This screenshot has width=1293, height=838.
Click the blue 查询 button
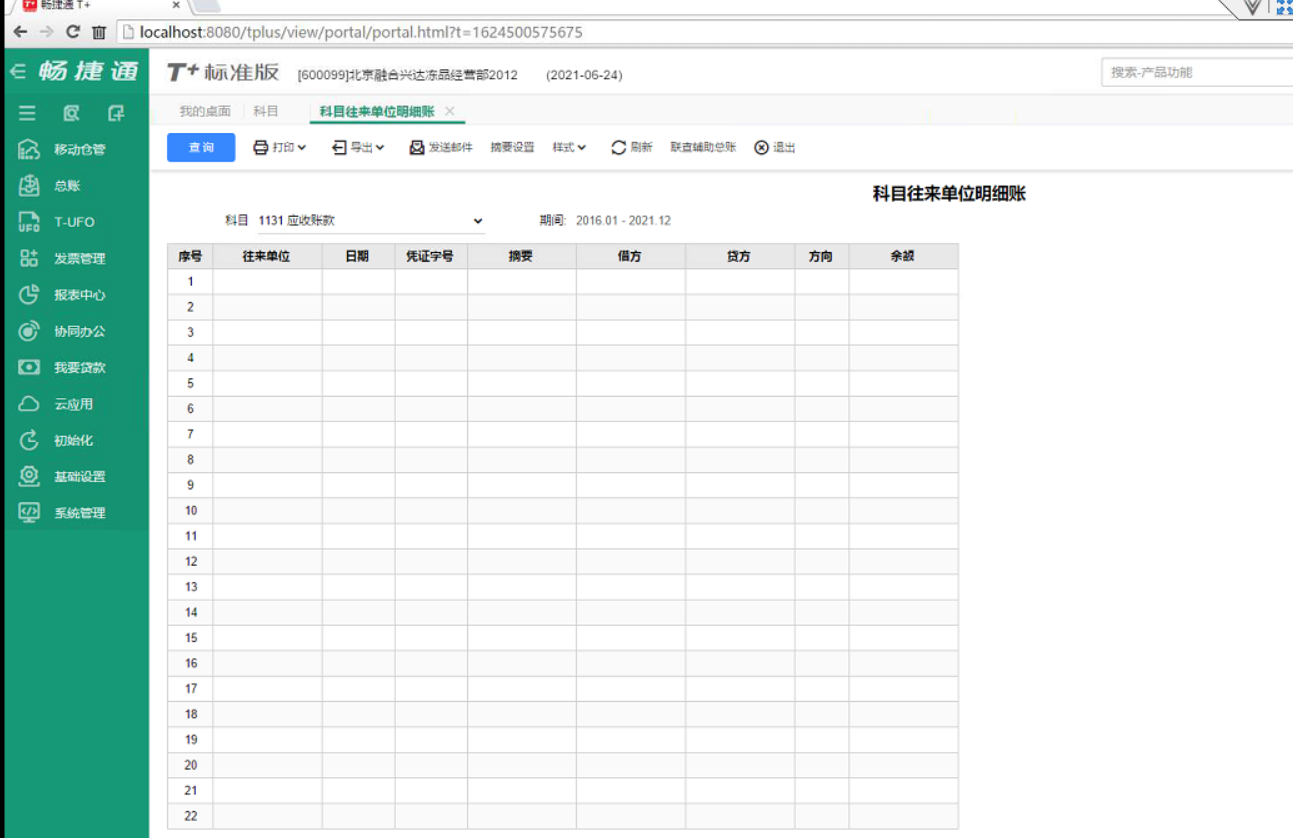point(201,147)
